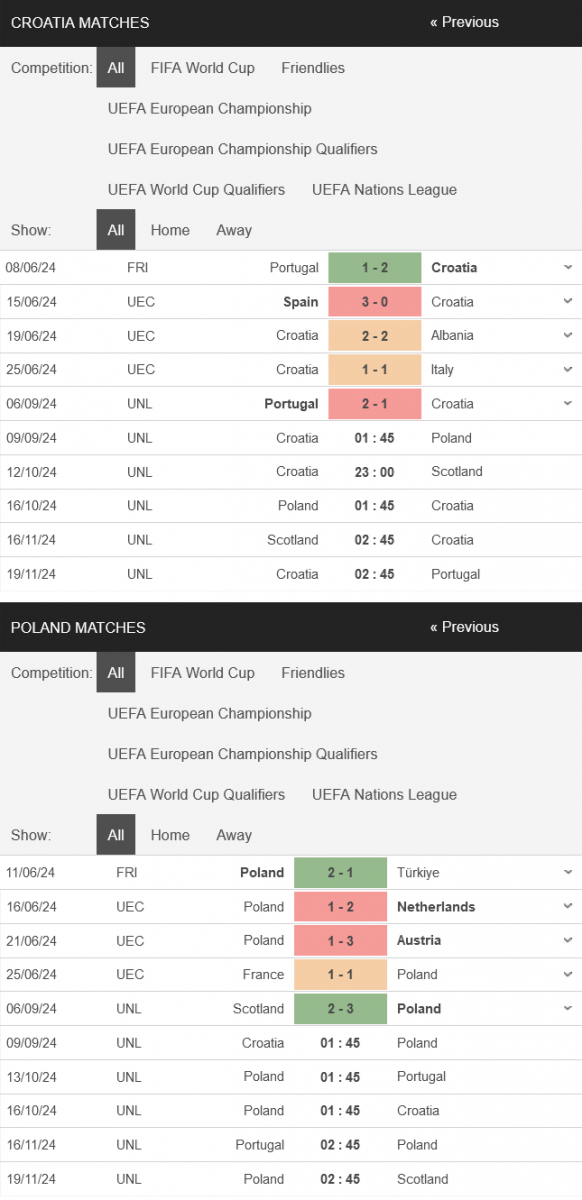Expand the Spain 3-0 Croatia match chevron
This screenshot has height=1200, width=582.
click(568, 302)
